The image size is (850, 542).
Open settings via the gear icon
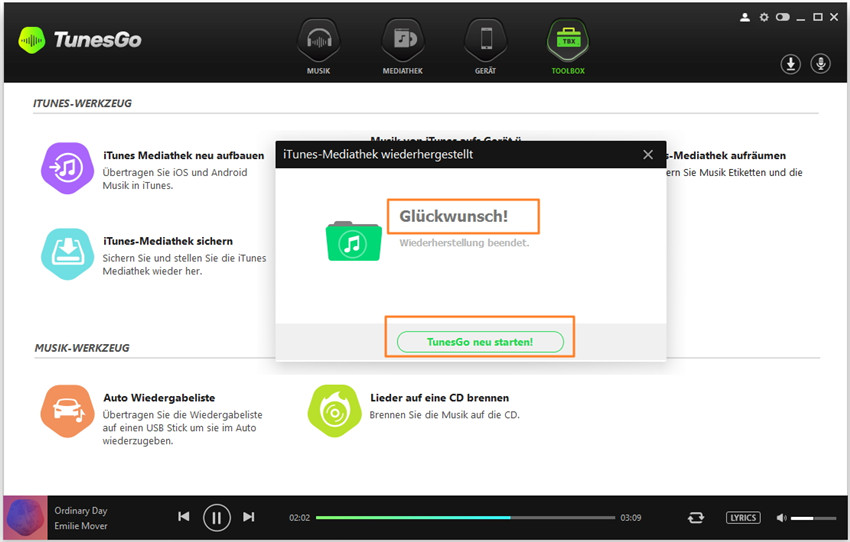[764, 17]
